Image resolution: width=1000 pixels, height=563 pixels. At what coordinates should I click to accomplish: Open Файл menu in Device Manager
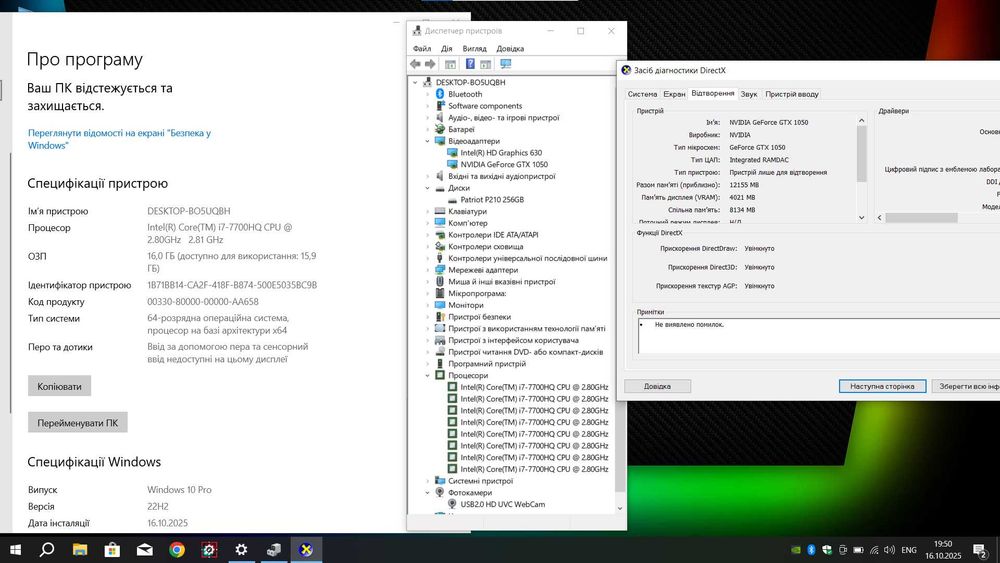422,48
